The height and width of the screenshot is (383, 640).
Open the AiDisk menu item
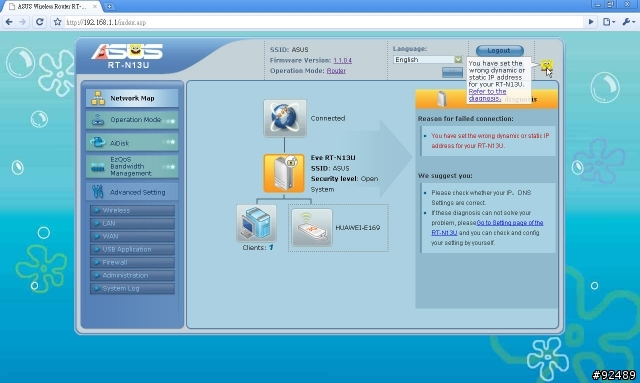[132, 143]
